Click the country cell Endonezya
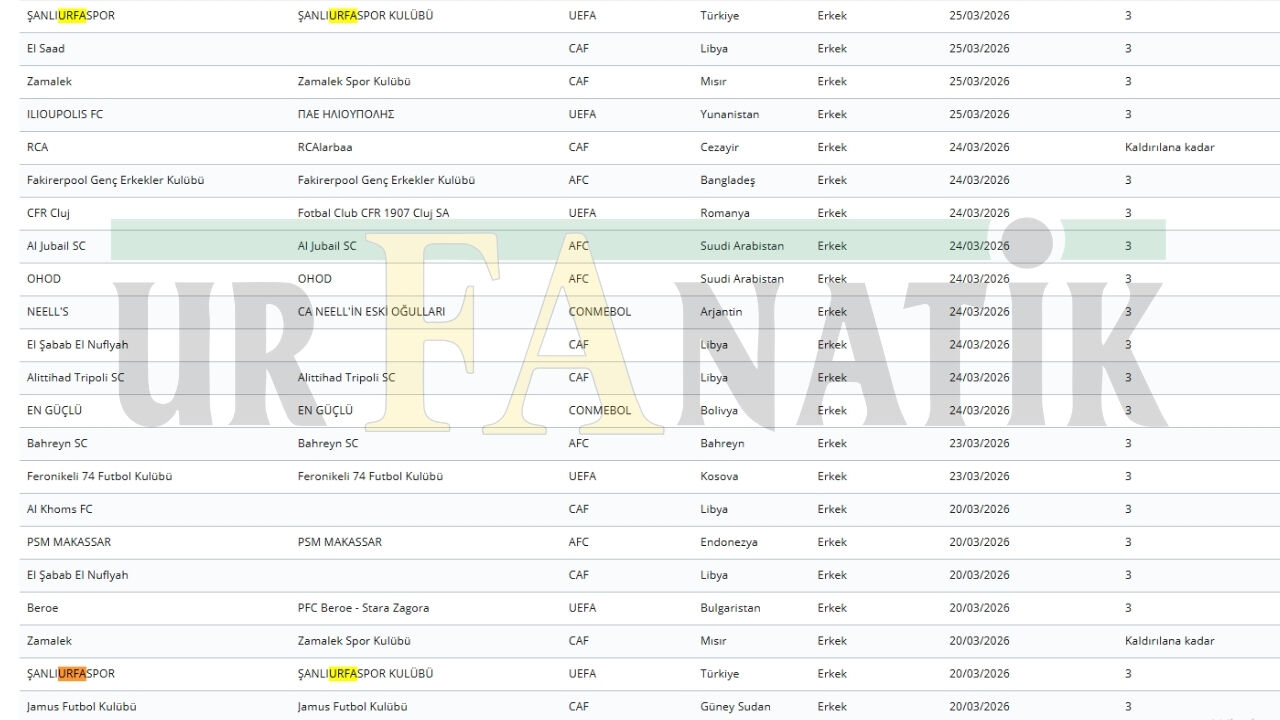Image resolution: width=1280 pixels, height=720 pixels. [x=729, y=542]
